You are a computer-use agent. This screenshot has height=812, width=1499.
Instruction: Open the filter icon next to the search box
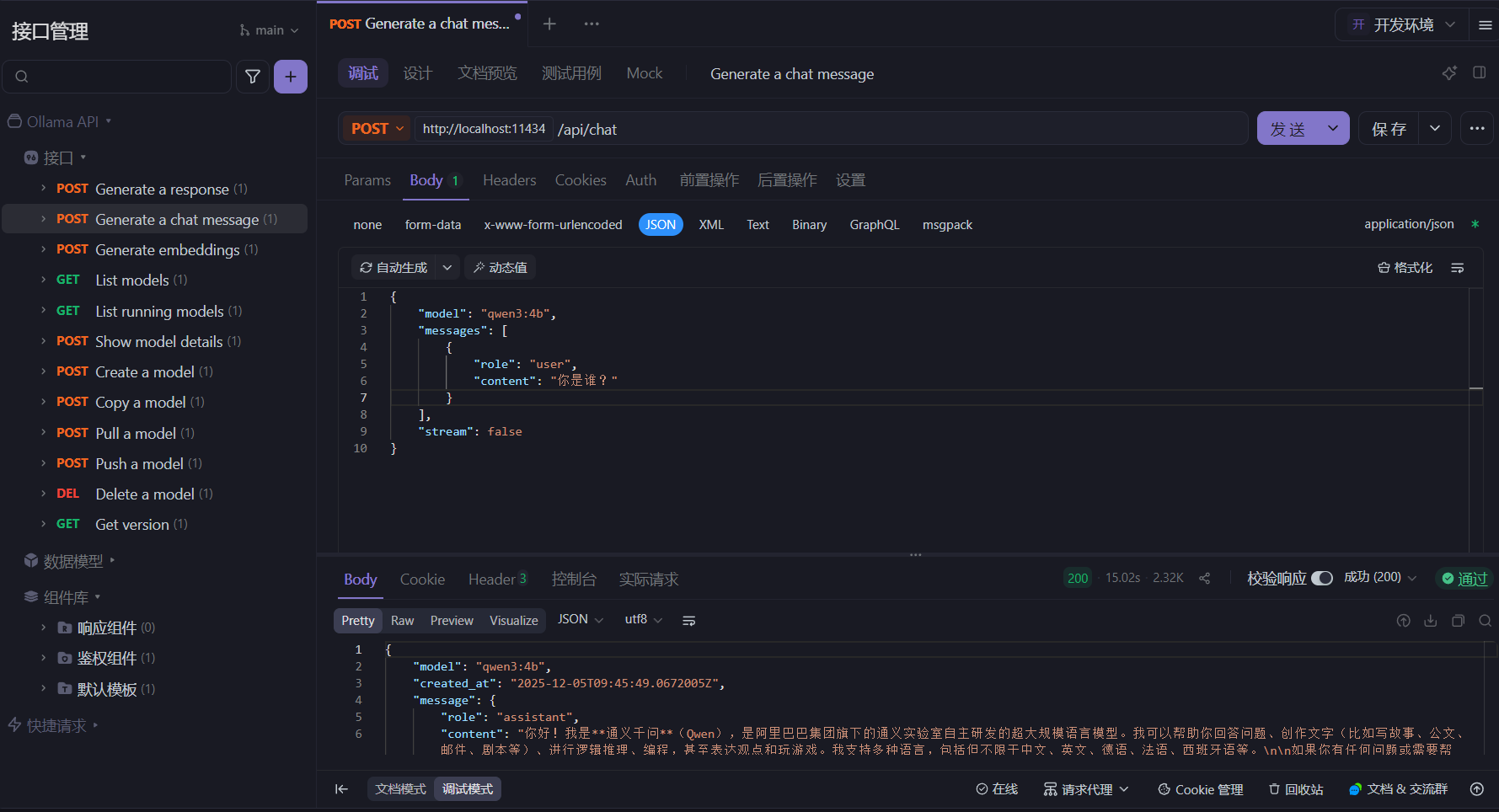point(252,77)
